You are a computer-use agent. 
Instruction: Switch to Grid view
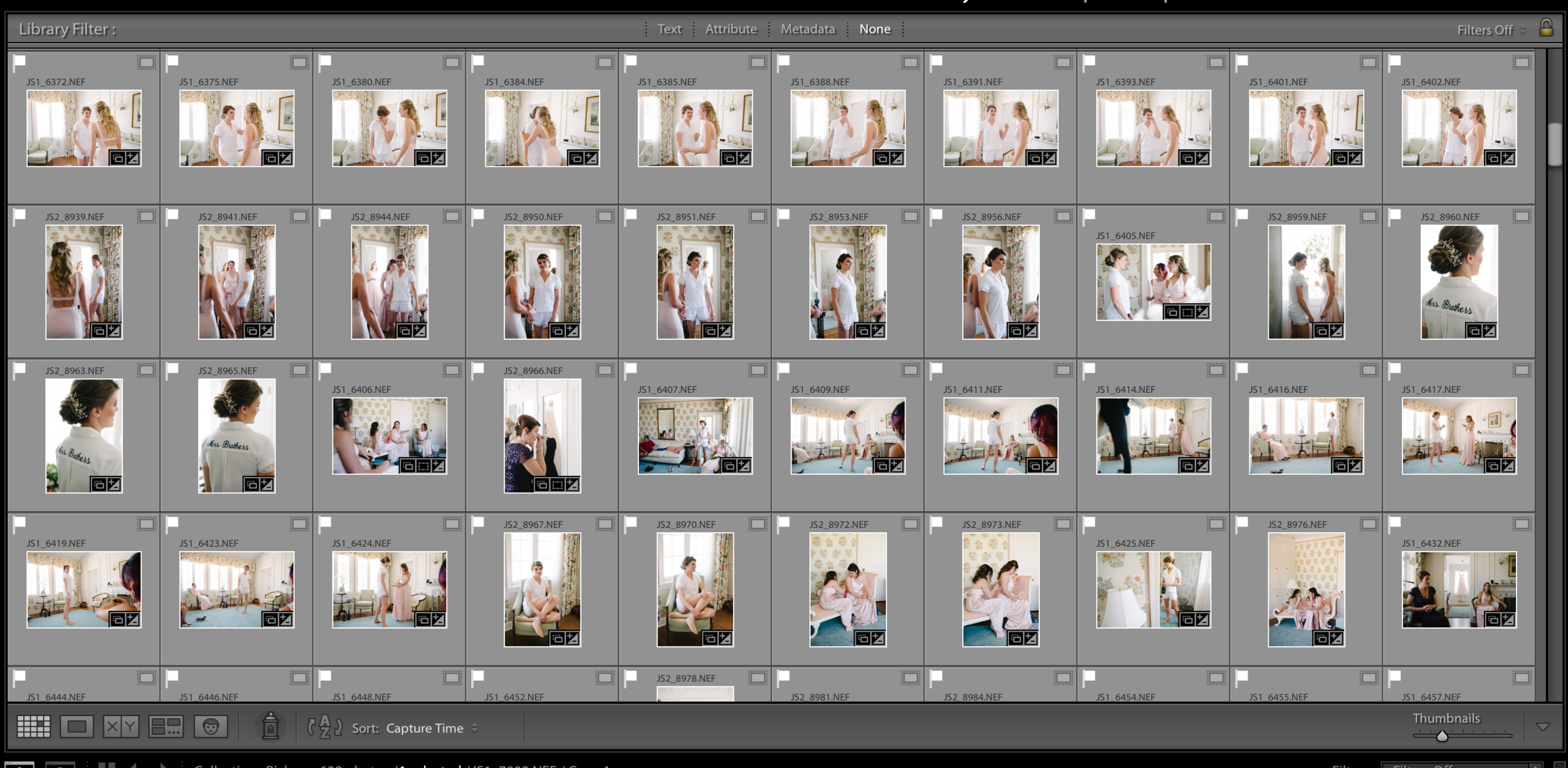click(x=33, y=727)
